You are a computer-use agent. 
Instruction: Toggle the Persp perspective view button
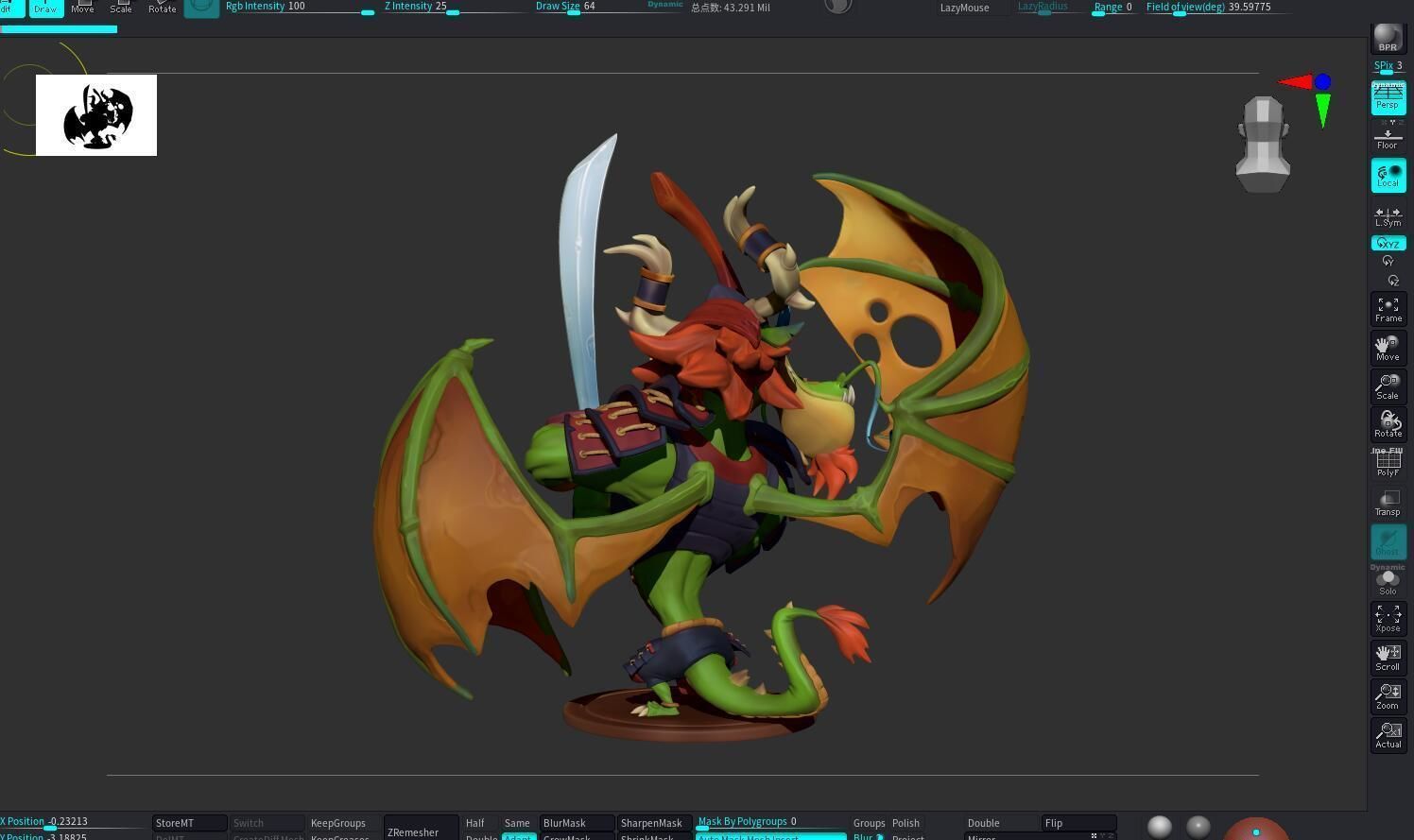coord(1388,97)
